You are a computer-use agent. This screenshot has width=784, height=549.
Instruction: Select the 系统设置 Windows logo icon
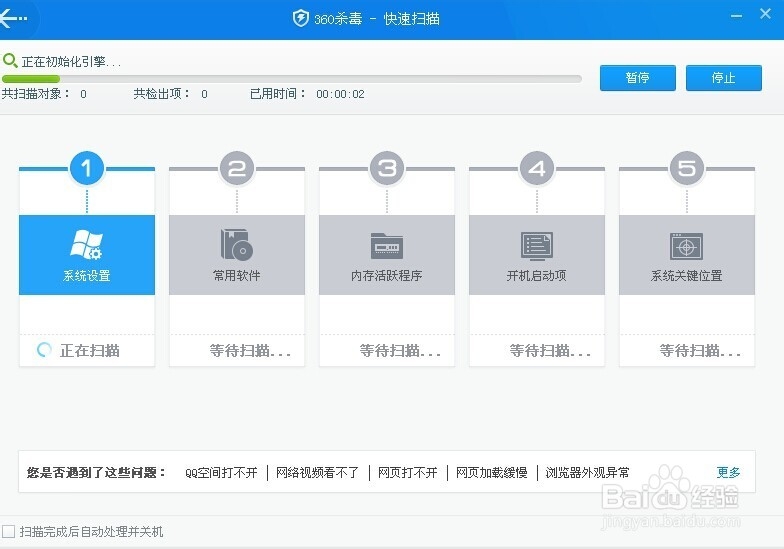coord(86,245)
